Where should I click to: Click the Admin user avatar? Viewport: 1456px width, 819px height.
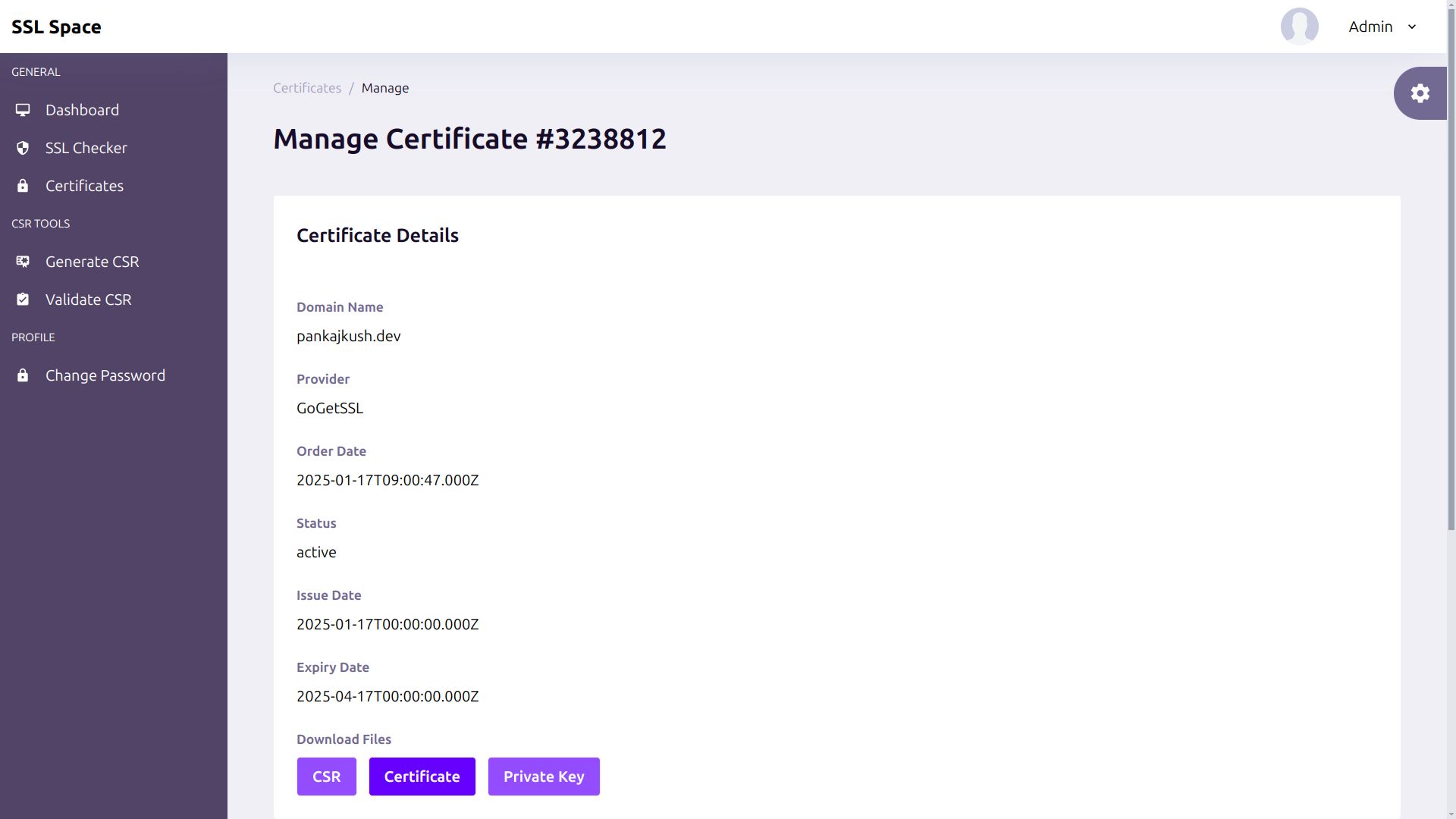point(1299,27)
